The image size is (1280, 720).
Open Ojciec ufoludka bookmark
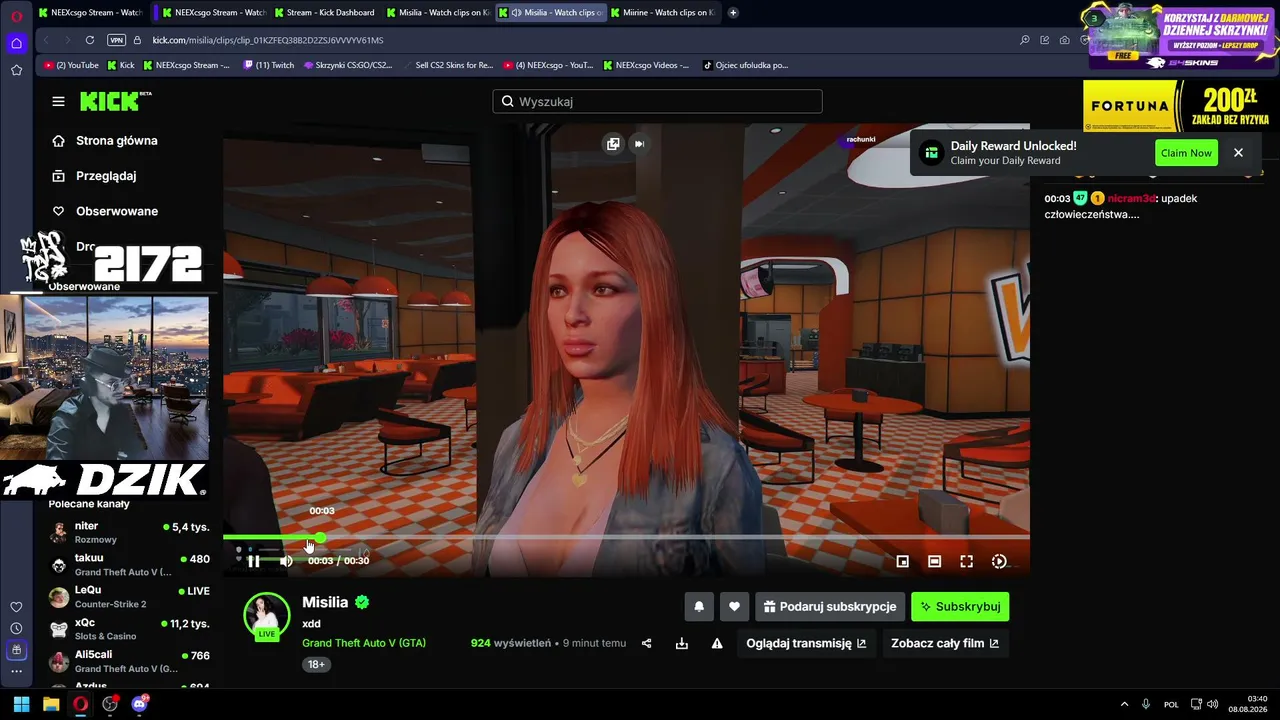click(745, 65)
